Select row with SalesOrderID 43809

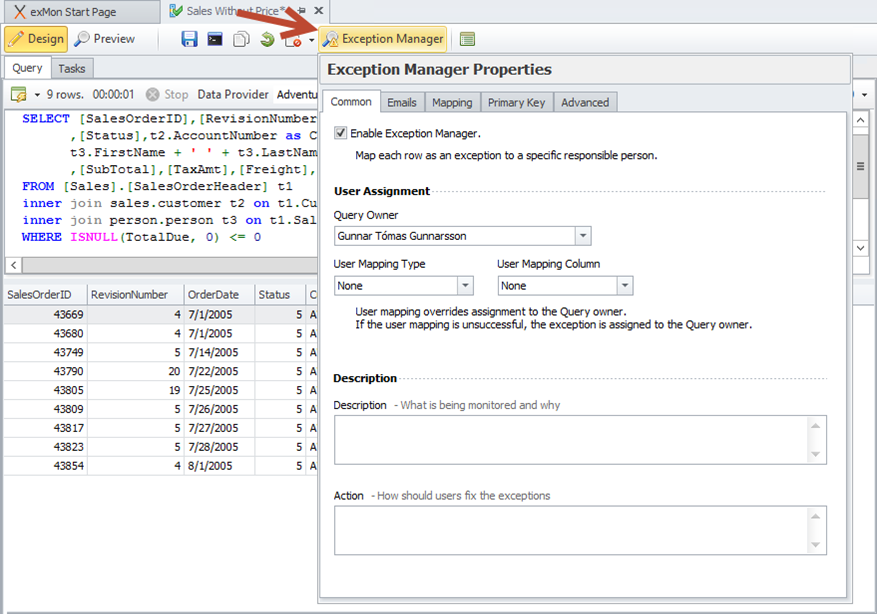[161, 409]
